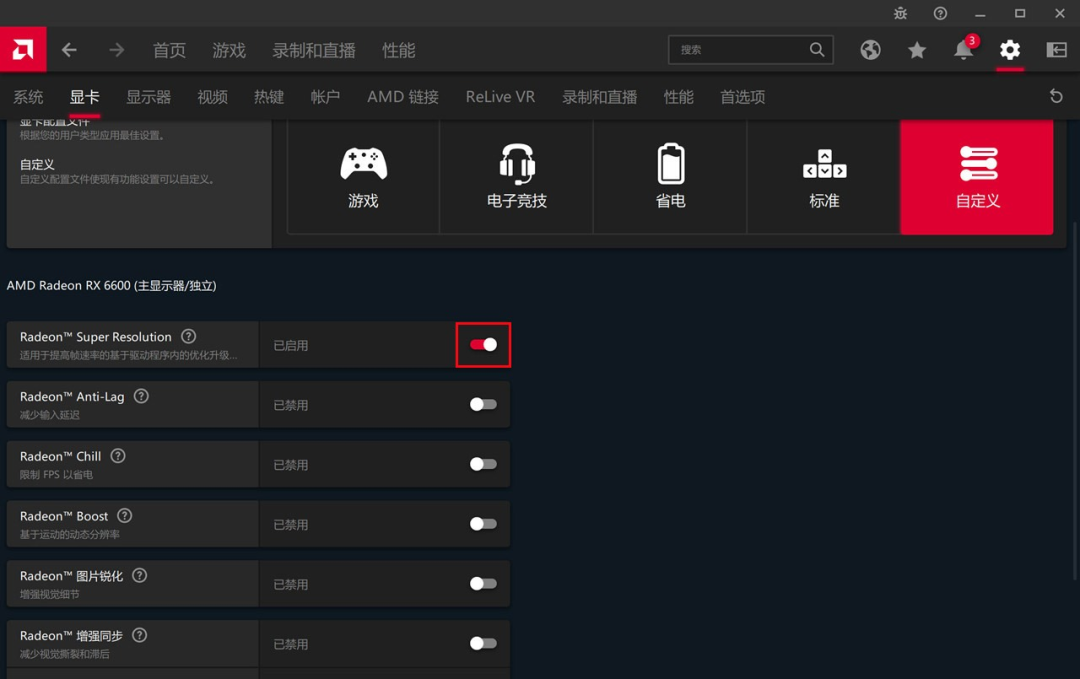Image resolution: width=1080 pixels, height=679 pixels.
Task: Open favorites star icon
Action: 917,50
